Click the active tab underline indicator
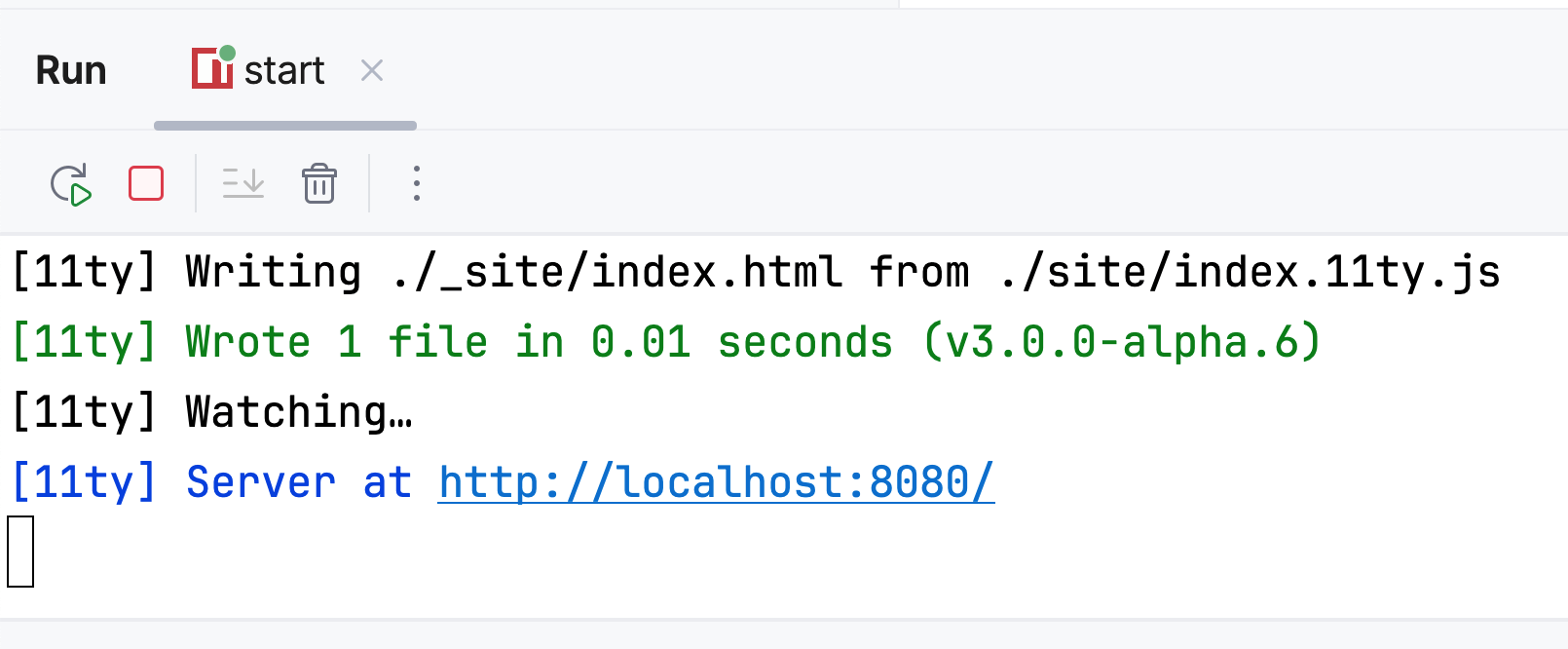This screenshot has width=1568, height=649. click(x=285, y=125)
